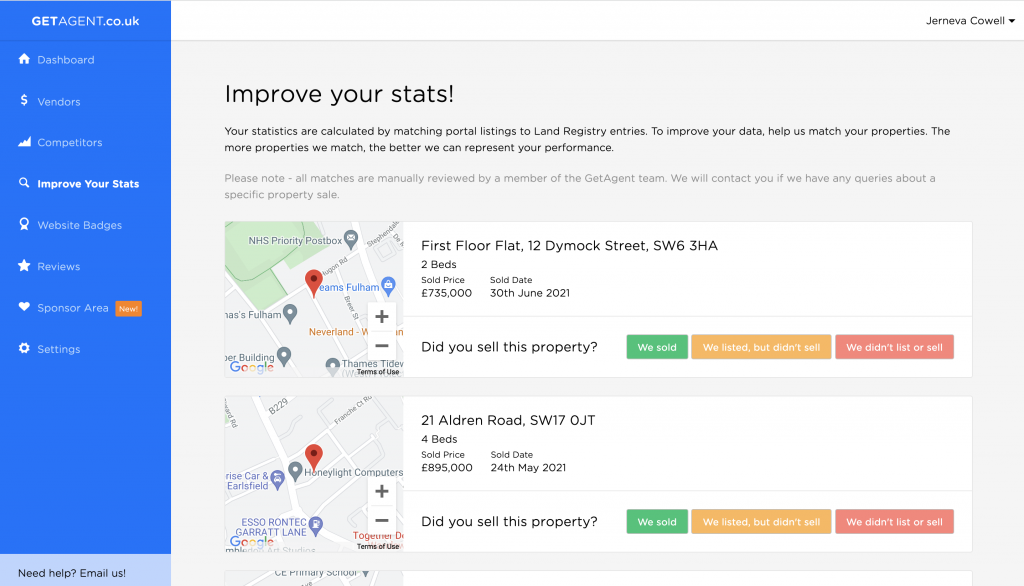This screenshot has height=586, width=1024.
Task: Select "We listed, but didn't sell" for Dymock Street
Action: (x=761, y=347)
